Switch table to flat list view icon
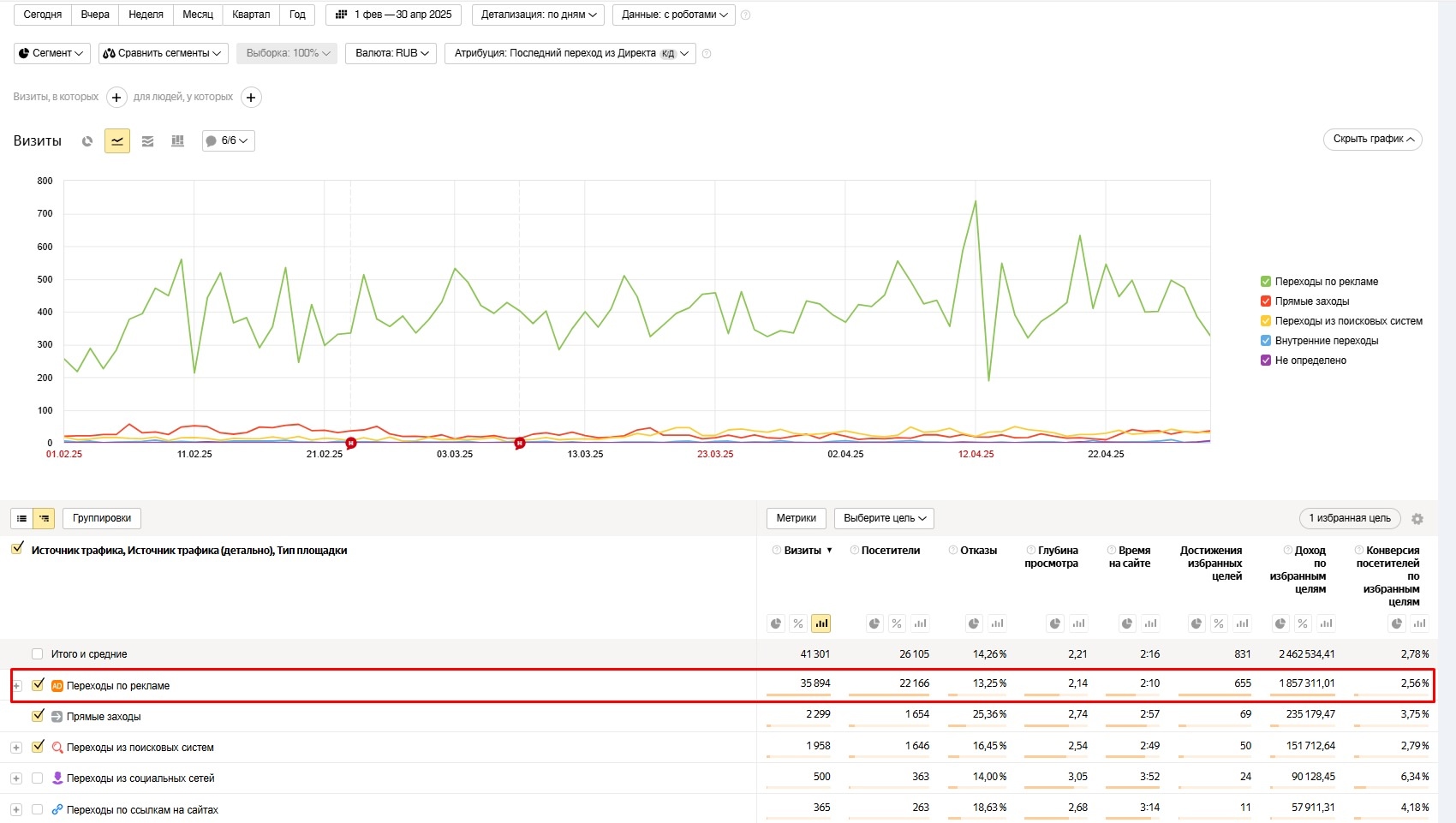Viewport: 1456px width, 823px height. (x=21, y=518)
